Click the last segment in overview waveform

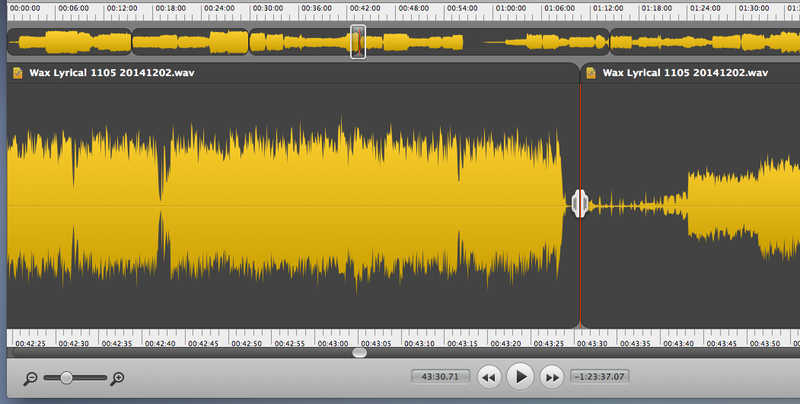(x=705, y=42)
